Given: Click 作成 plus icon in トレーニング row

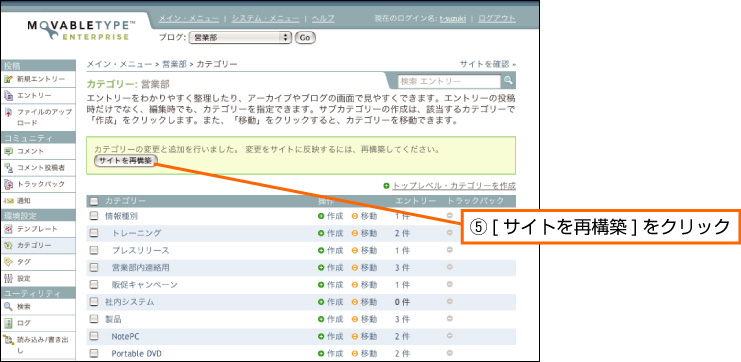Looking at the screenshot, I should (x=321, y=233).
